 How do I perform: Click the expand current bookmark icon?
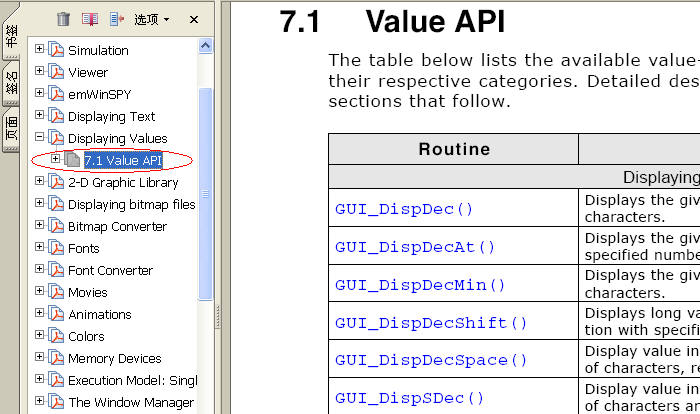pyautogui.click(x=117, y=19)
